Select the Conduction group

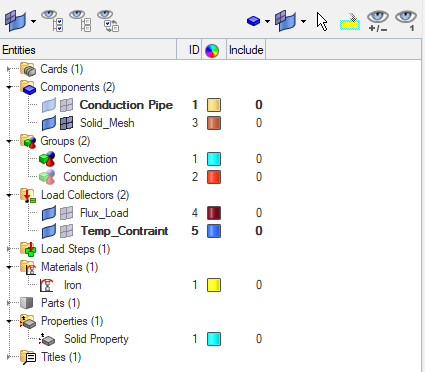click(90, 177)
